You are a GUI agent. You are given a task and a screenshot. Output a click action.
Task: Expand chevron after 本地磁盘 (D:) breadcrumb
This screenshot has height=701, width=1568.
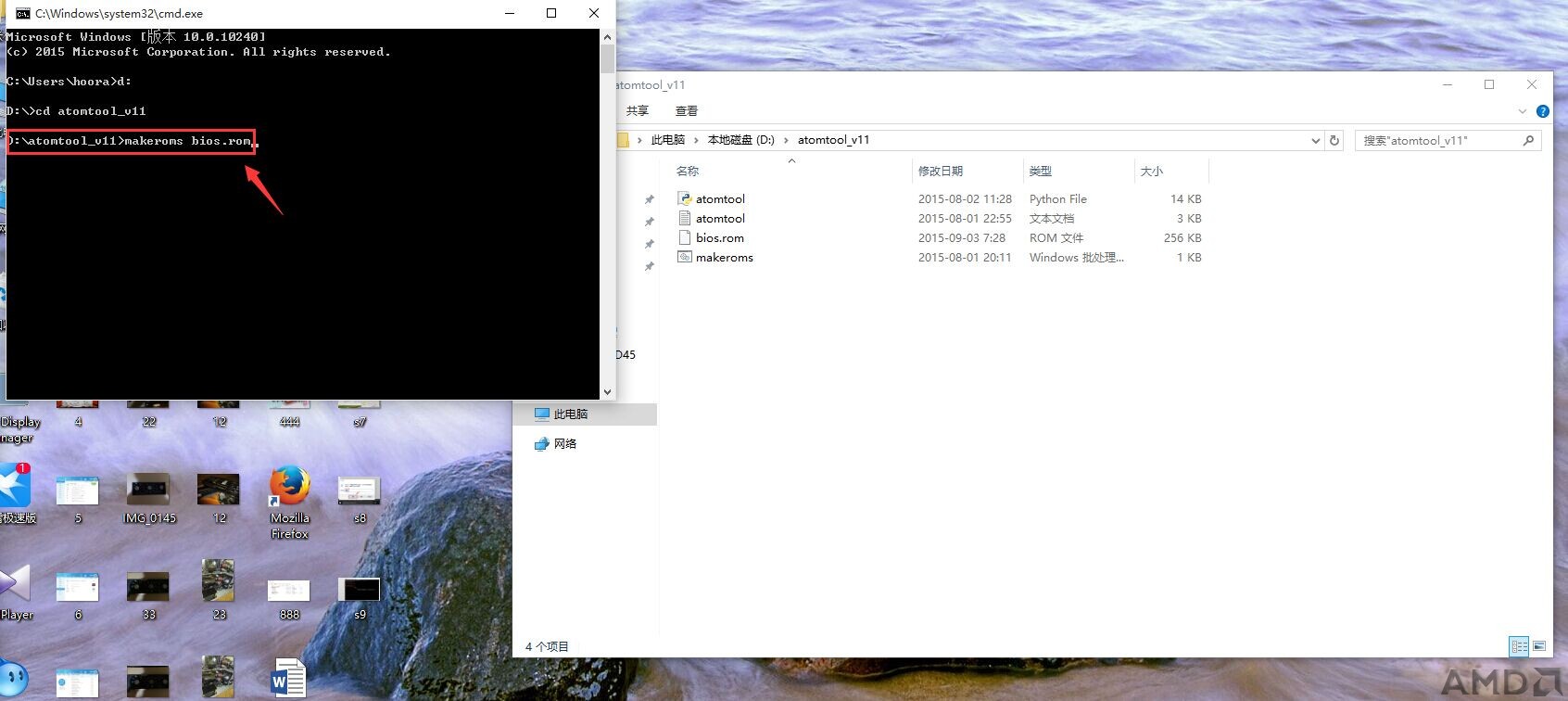pyautogui.click(x=786, y=140)
